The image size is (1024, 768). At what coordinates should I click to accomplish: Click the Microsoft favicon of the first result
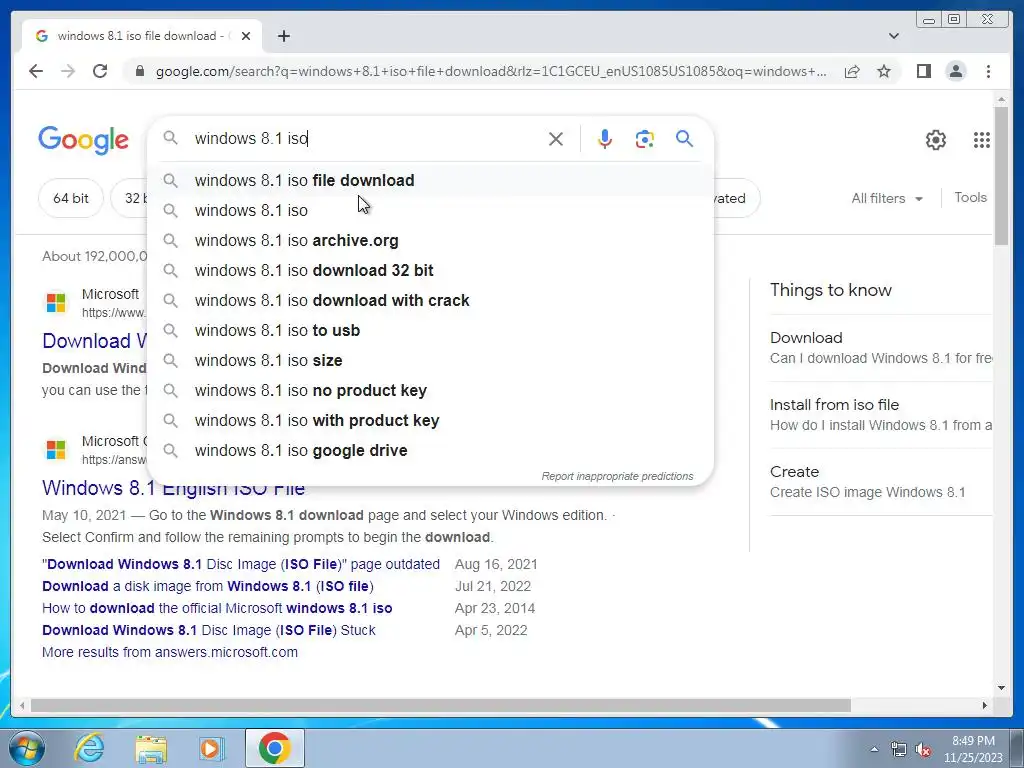56,302
